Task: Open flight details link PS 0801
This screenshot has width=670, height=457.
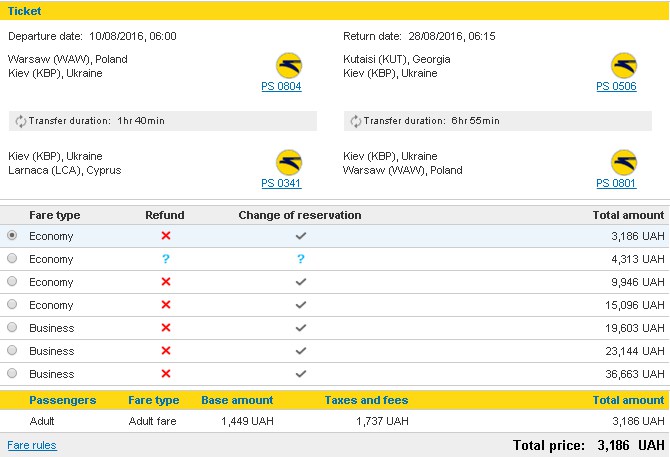Action: point(616,183)
